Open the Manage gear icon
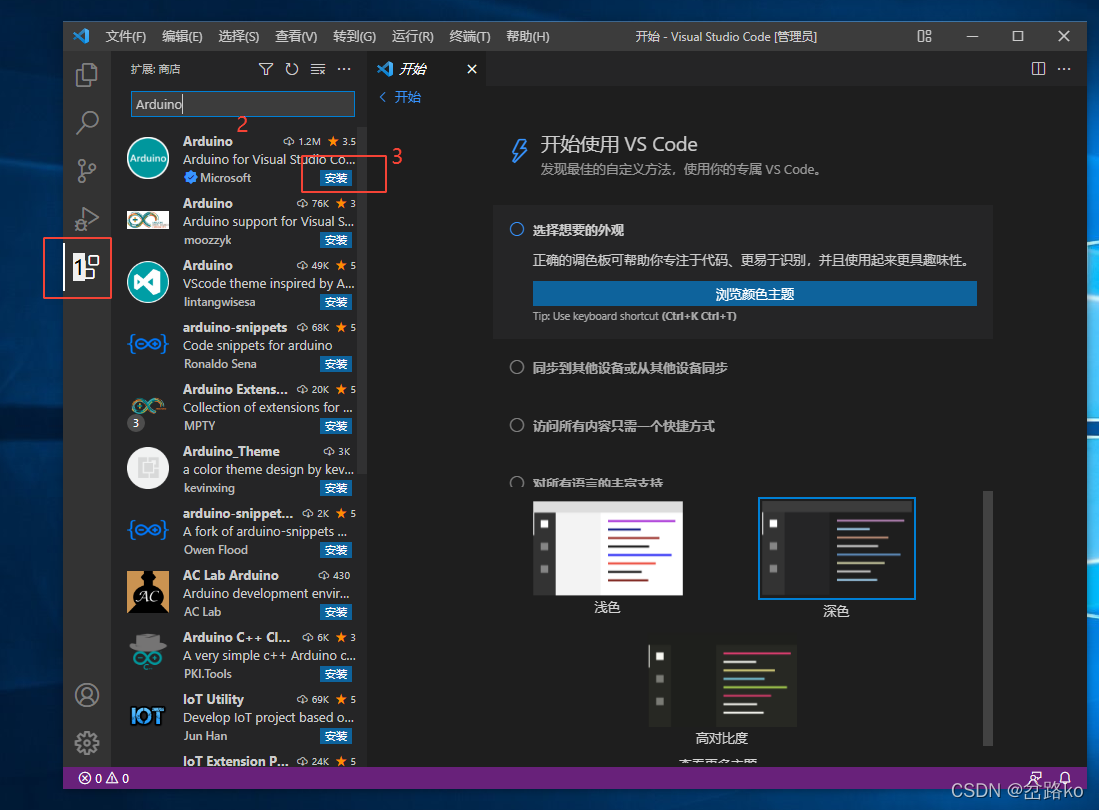The image size is (1099, 810). 87,743
